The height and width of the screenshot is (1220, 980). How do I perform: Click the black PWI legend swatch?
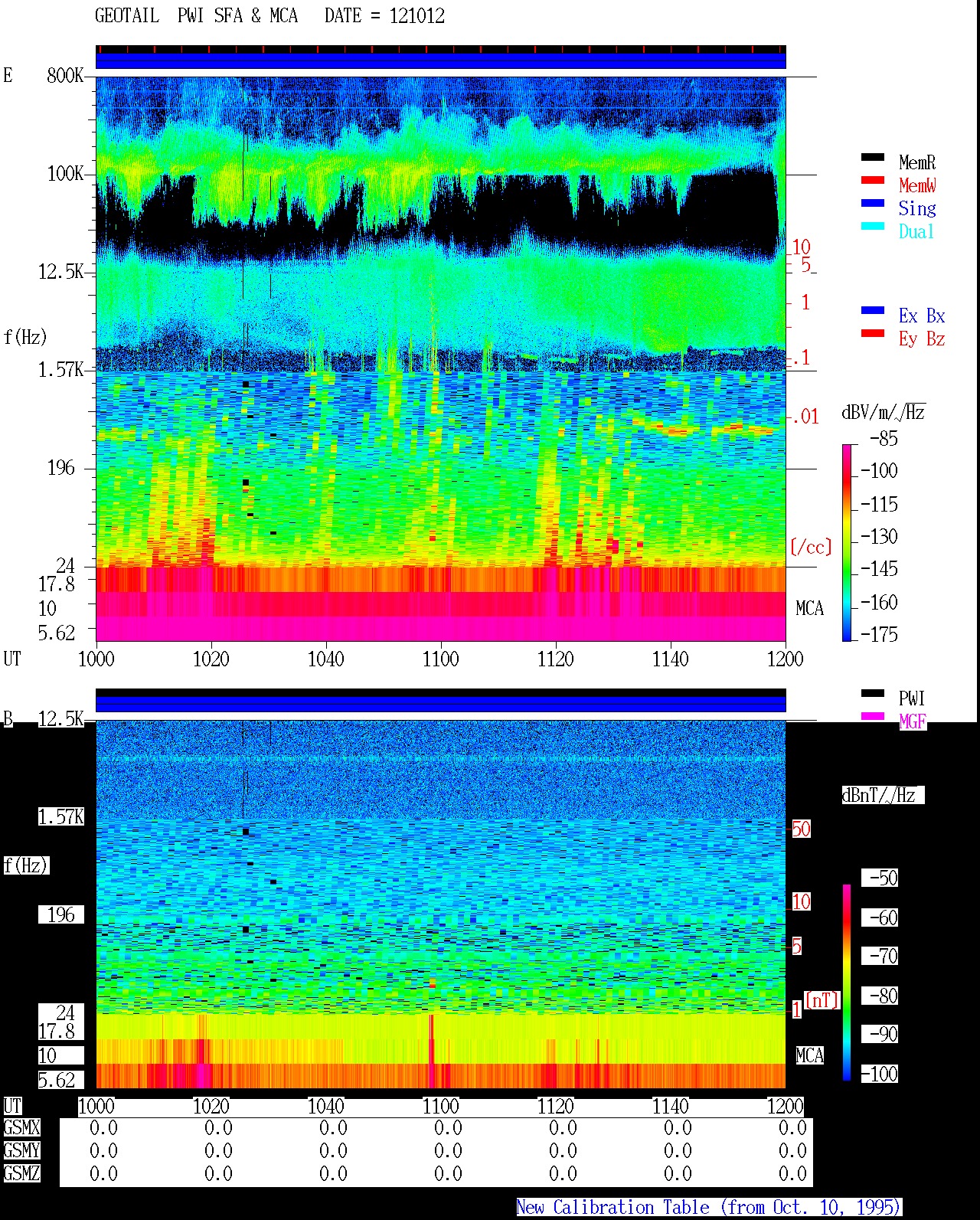873,694
